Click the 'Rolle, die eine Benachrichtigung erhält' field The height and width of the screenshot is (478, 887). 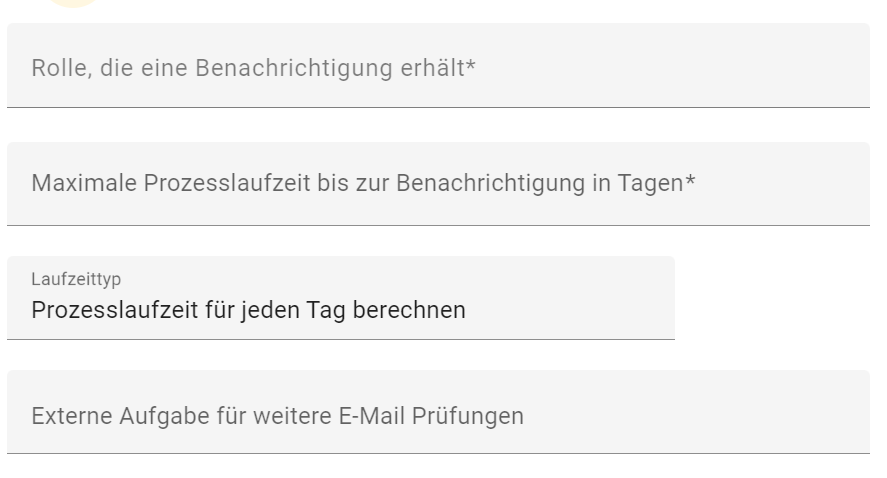pyautogui.click(x=438, y=67)
